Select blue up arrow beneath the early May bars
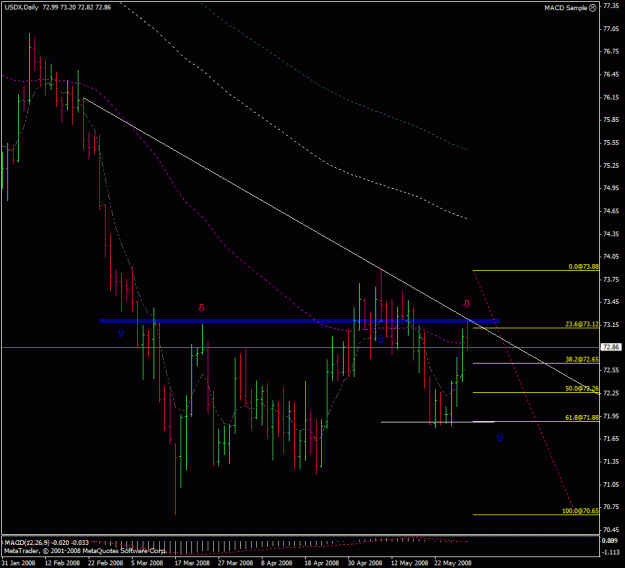The height and width of the screenshot is (568, 625). pos(381,339)
